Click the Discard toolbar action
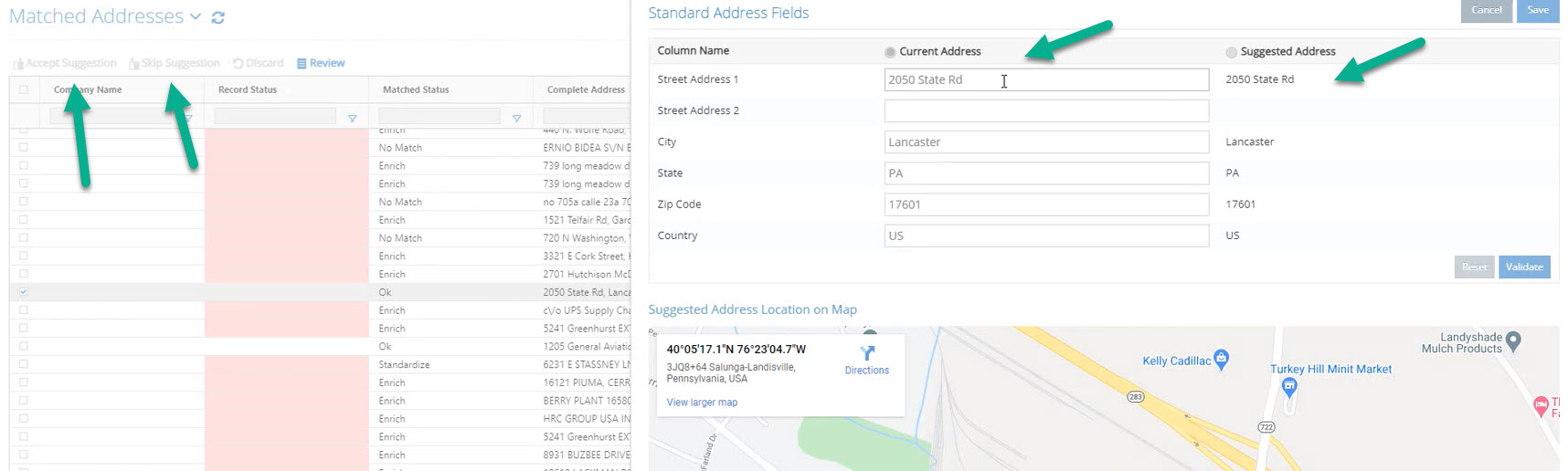 259,63
